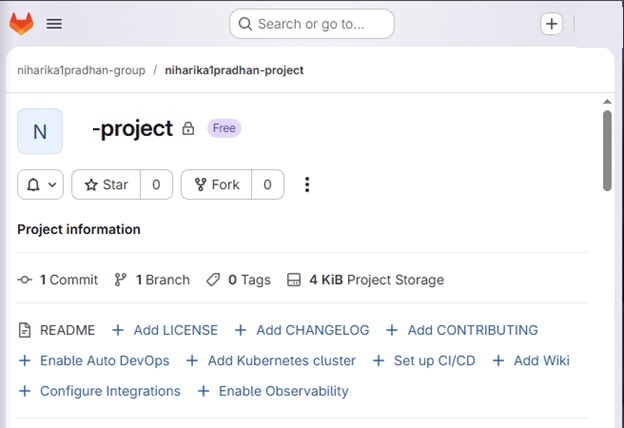Open the 1 Commit link
Viewport: 624px width, 428px height.
(x=58, y=280)
